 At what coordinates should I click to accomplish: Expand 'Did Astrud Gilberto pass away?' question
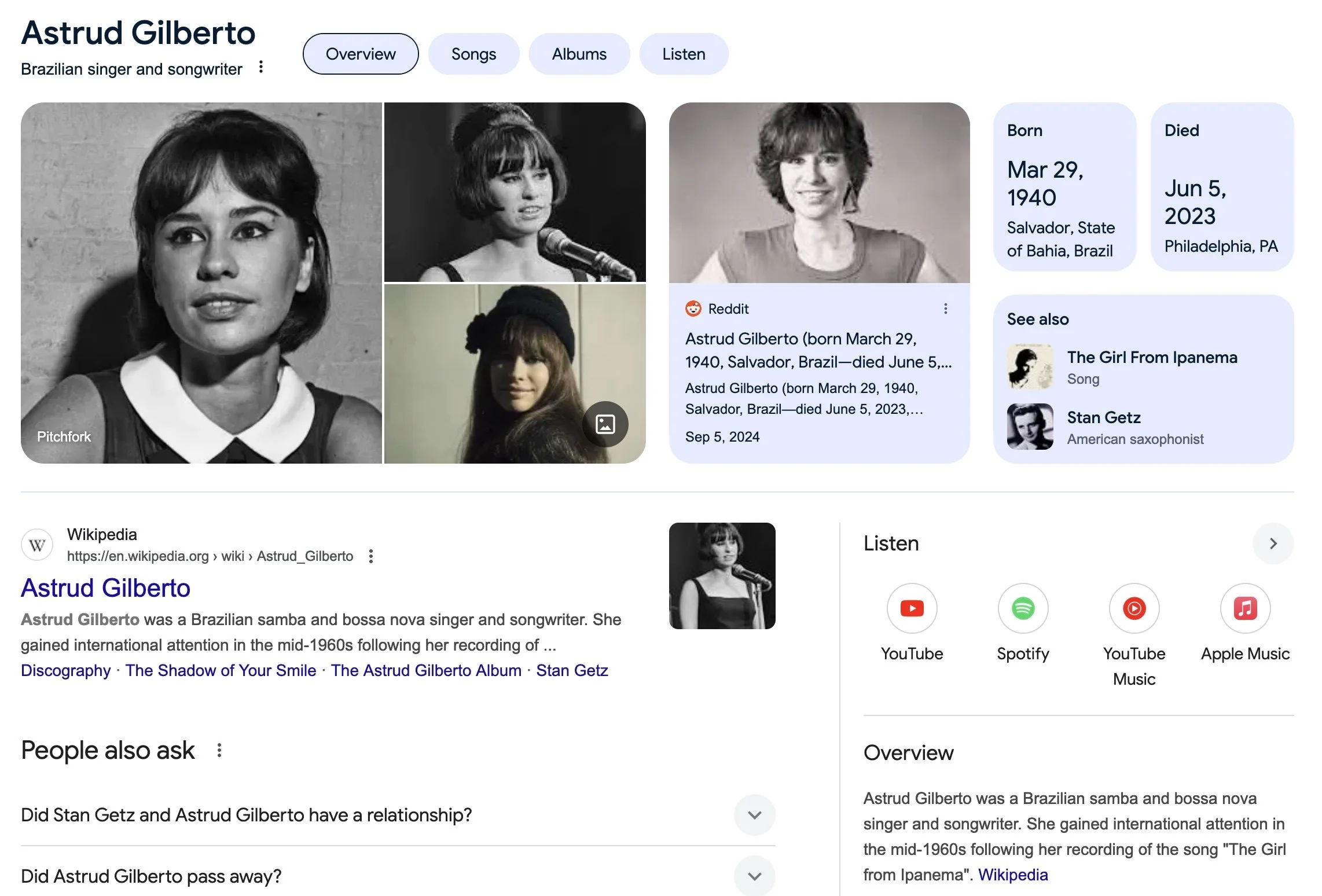coord(754,876)
